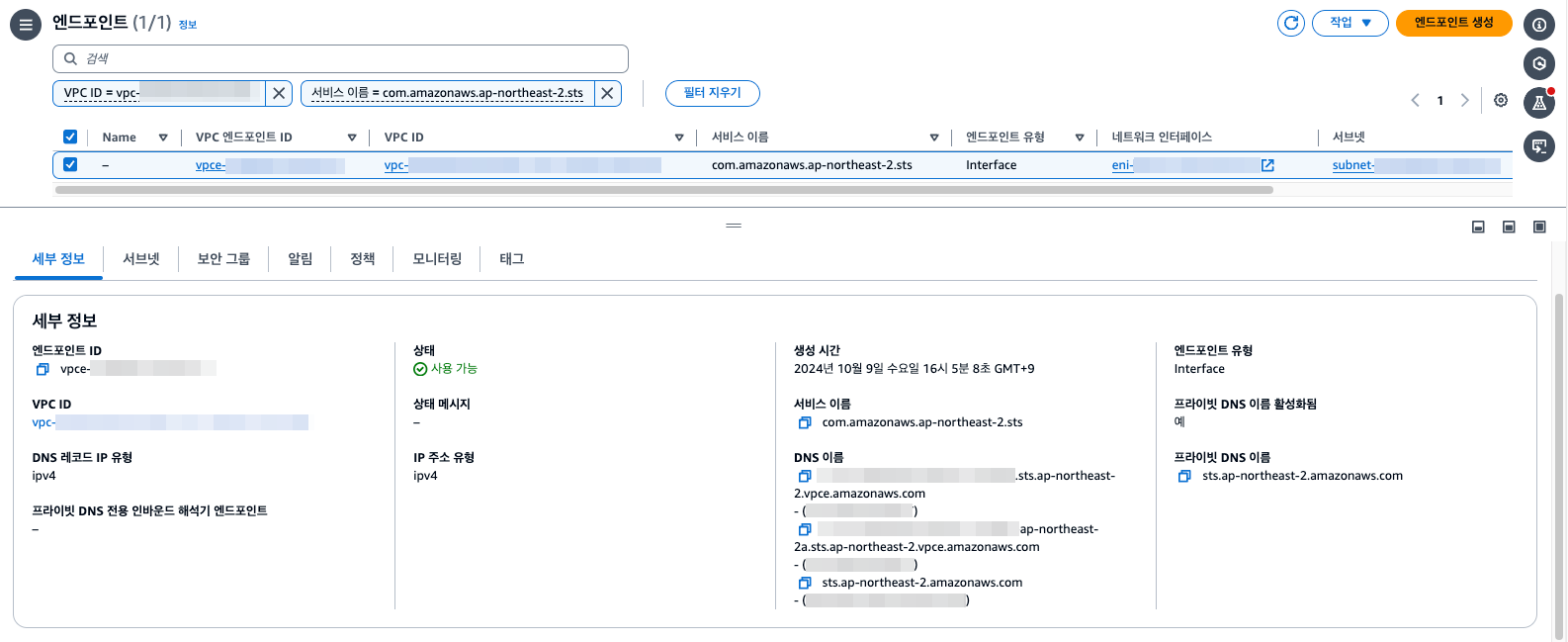The image size is (1568, 642).
Task: Click page number 1 in pagination
Action: (1440, 100)
